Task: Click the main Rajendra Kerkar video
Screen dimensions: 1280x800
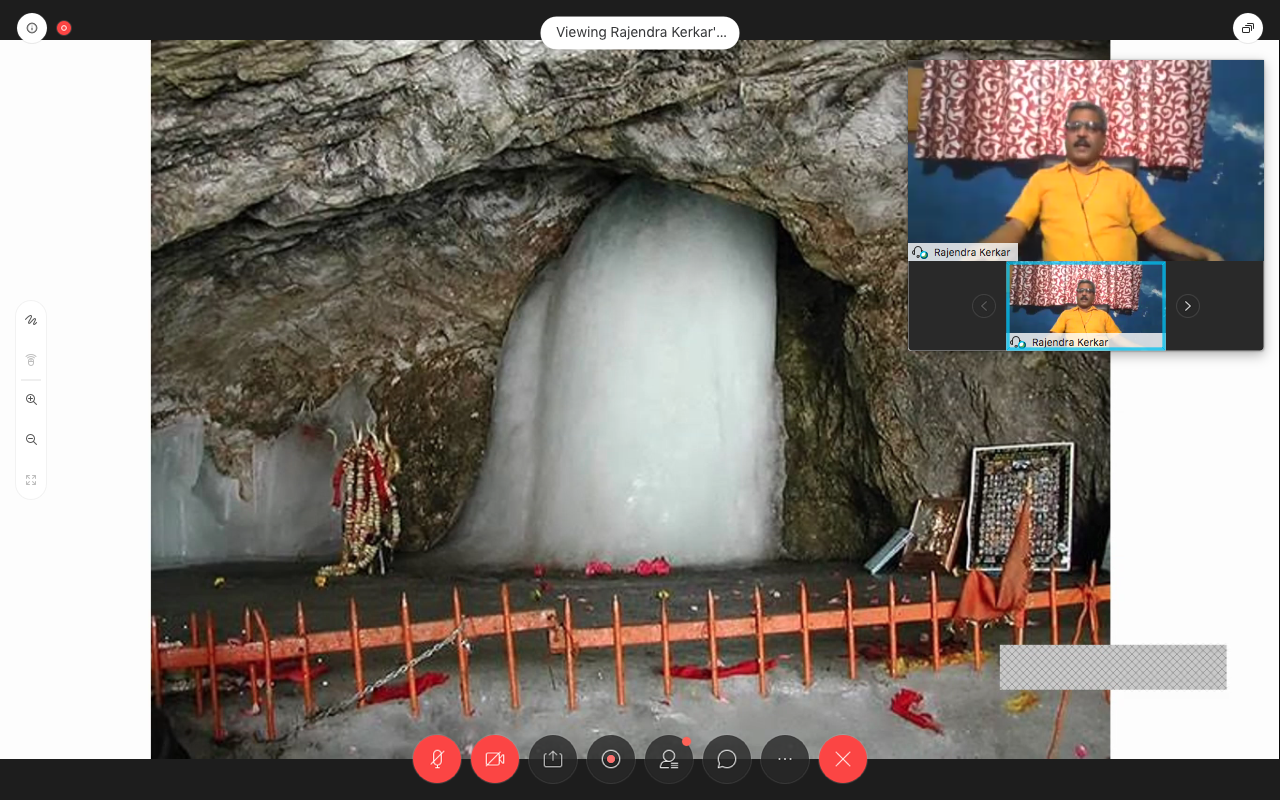Action: (x=1086, y=160)
